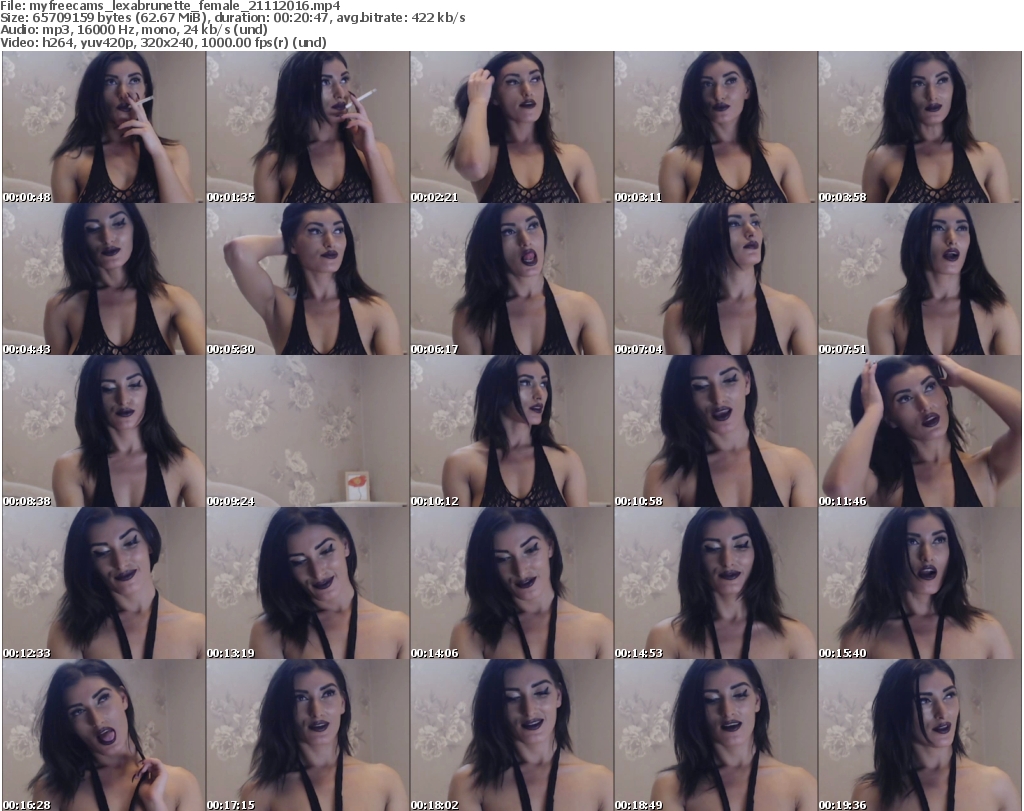This screenshot has width=1024, height=811.
Task: Select the empty-room thumbnail stamped 00:09:24
Action: coord(308,432)
